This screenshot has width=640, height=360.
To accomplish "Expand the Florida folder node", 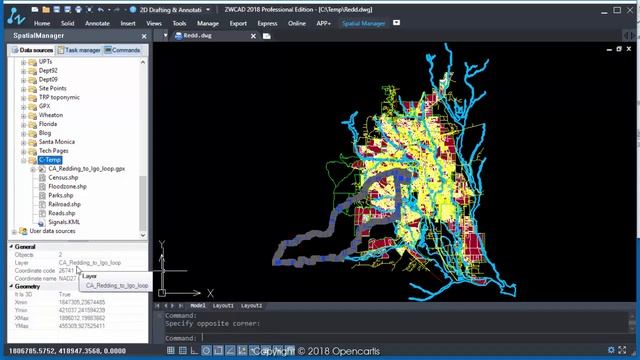I will pos(23,124).
